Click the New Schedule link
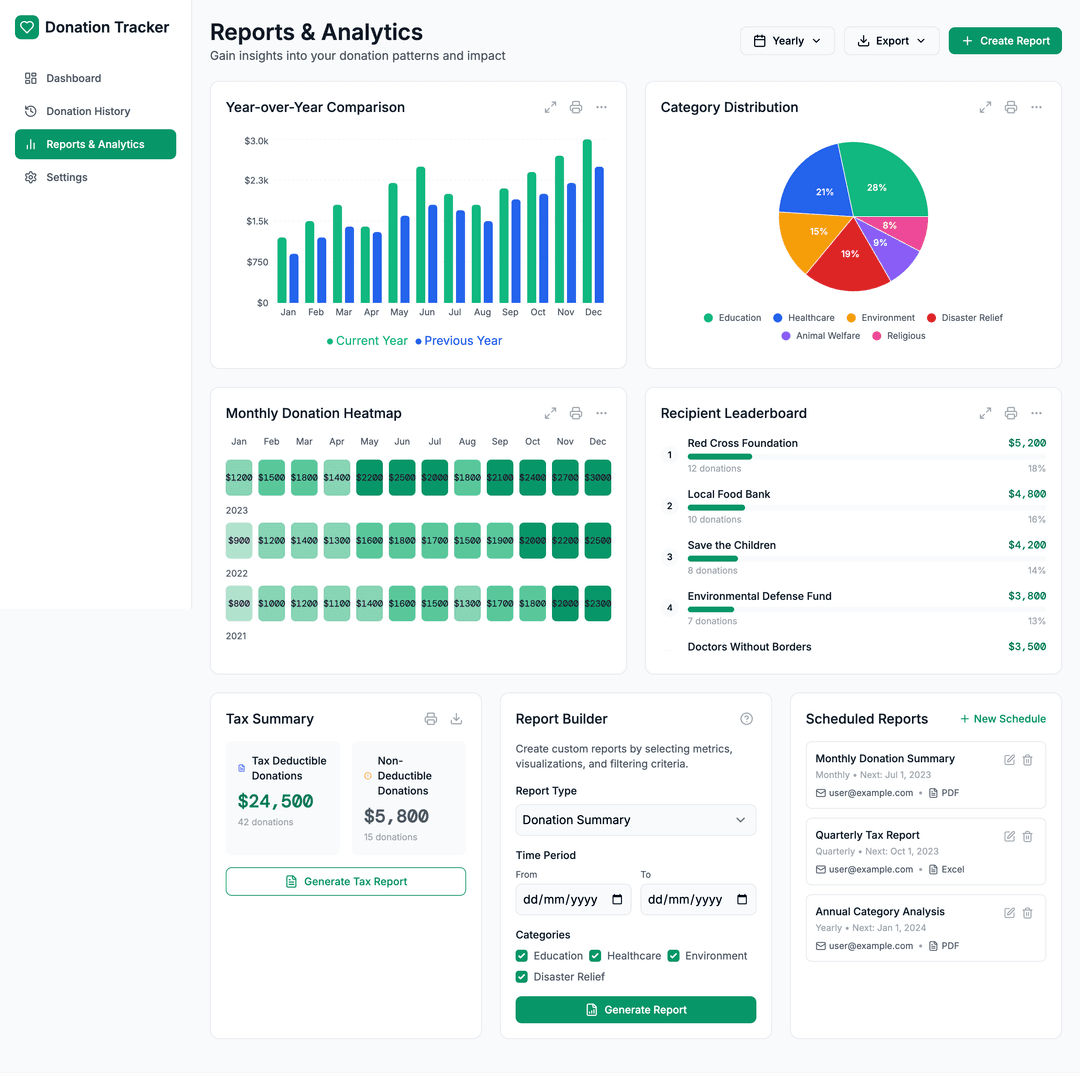 tap(1002, 719)
